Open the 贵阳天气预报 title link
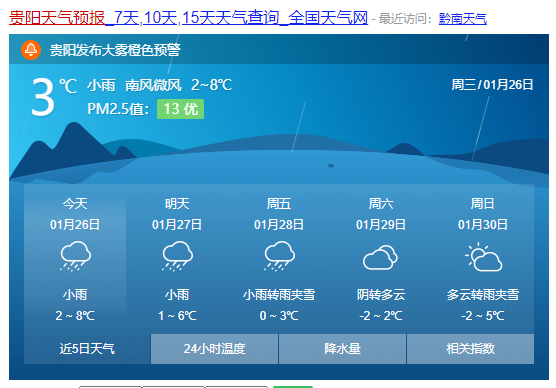Image resolution: width=556 pixels, height=388 pixels. coord(188,18)
